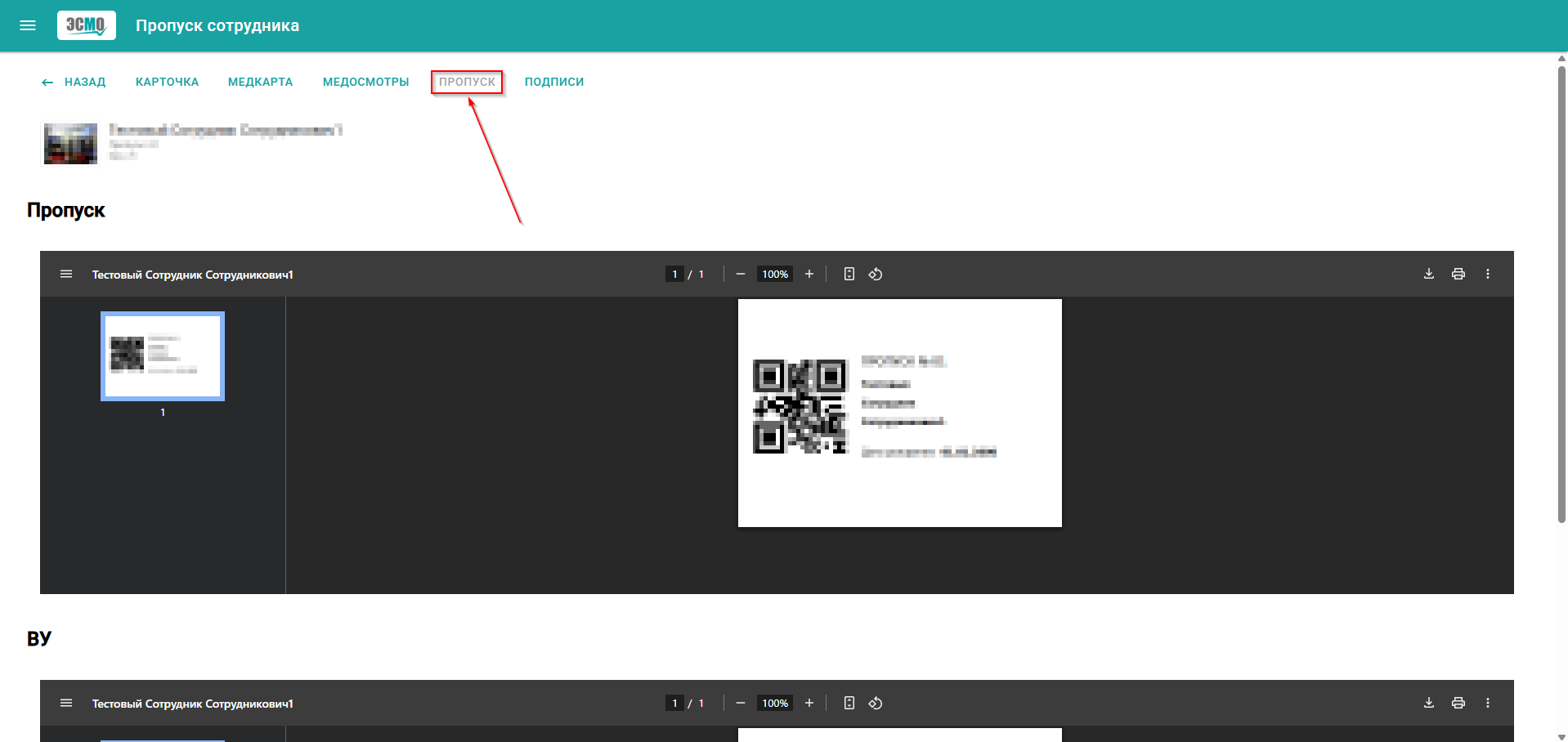Viewport: 1568px width, 742px height.
Task: Go back with the НАЗАД link
Action: tap(74, 82)
